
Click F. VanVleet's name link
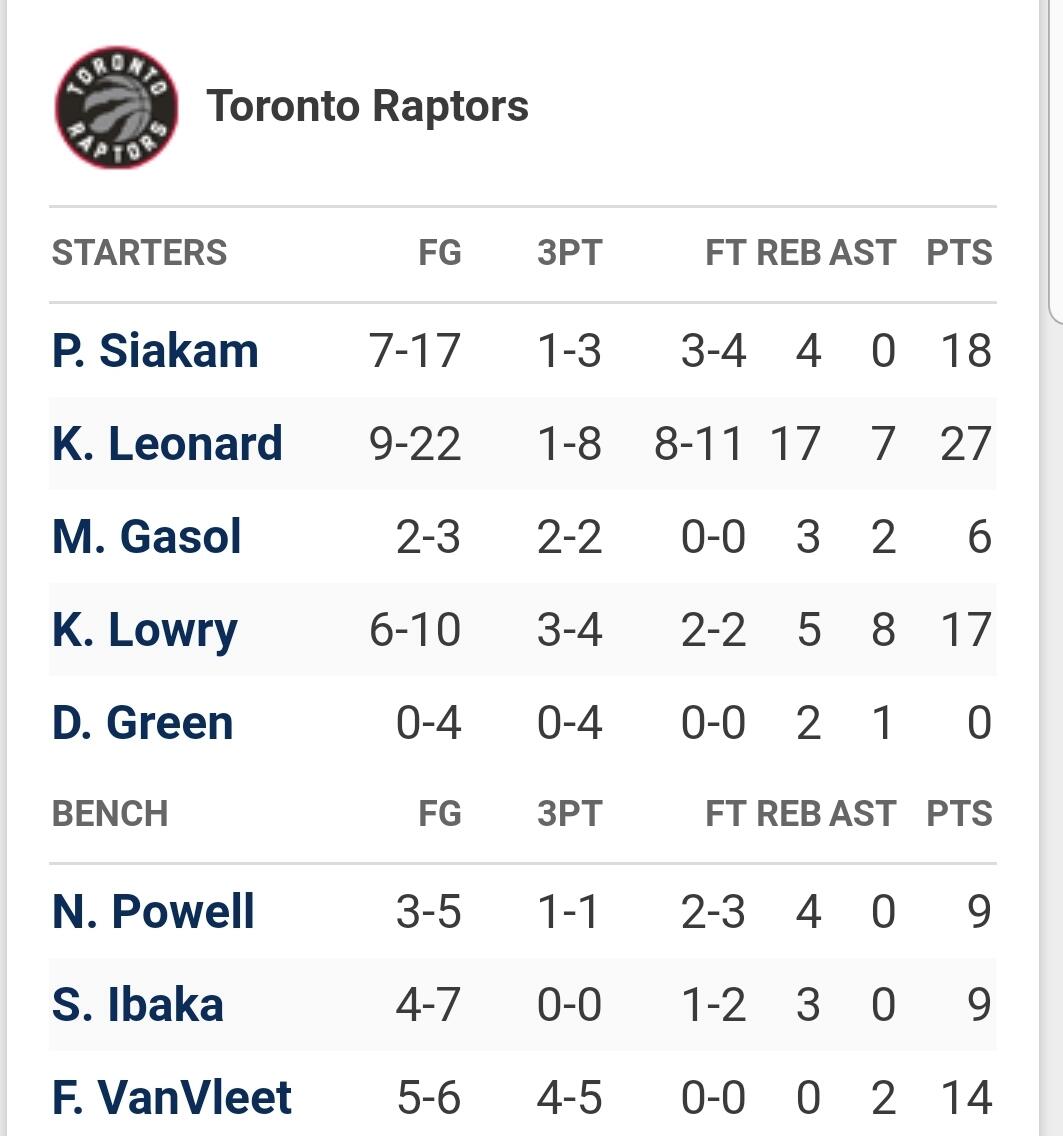[172, 1098]
